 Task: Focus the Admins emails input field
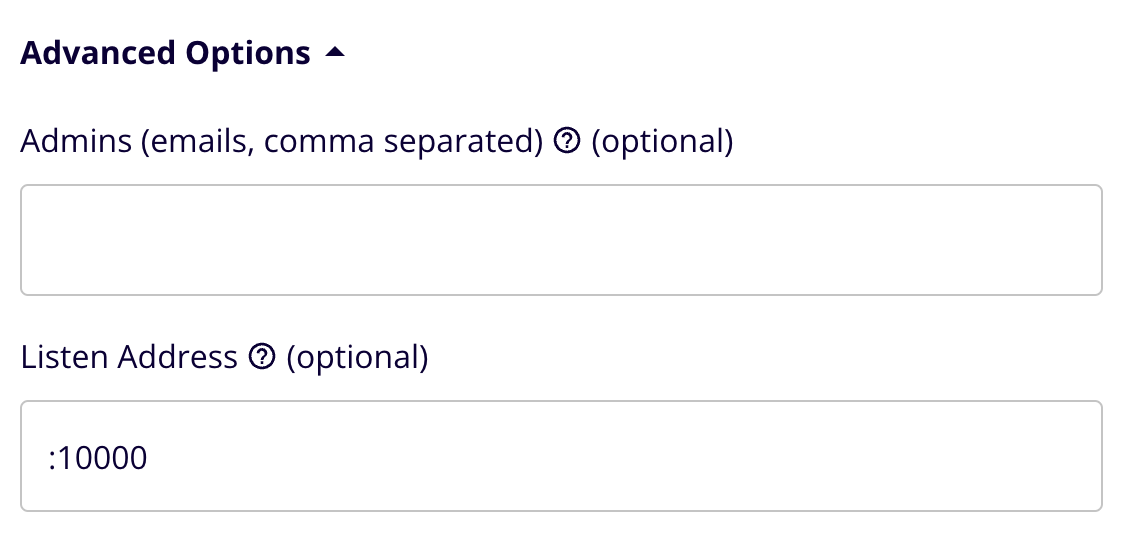coord(561,240)
